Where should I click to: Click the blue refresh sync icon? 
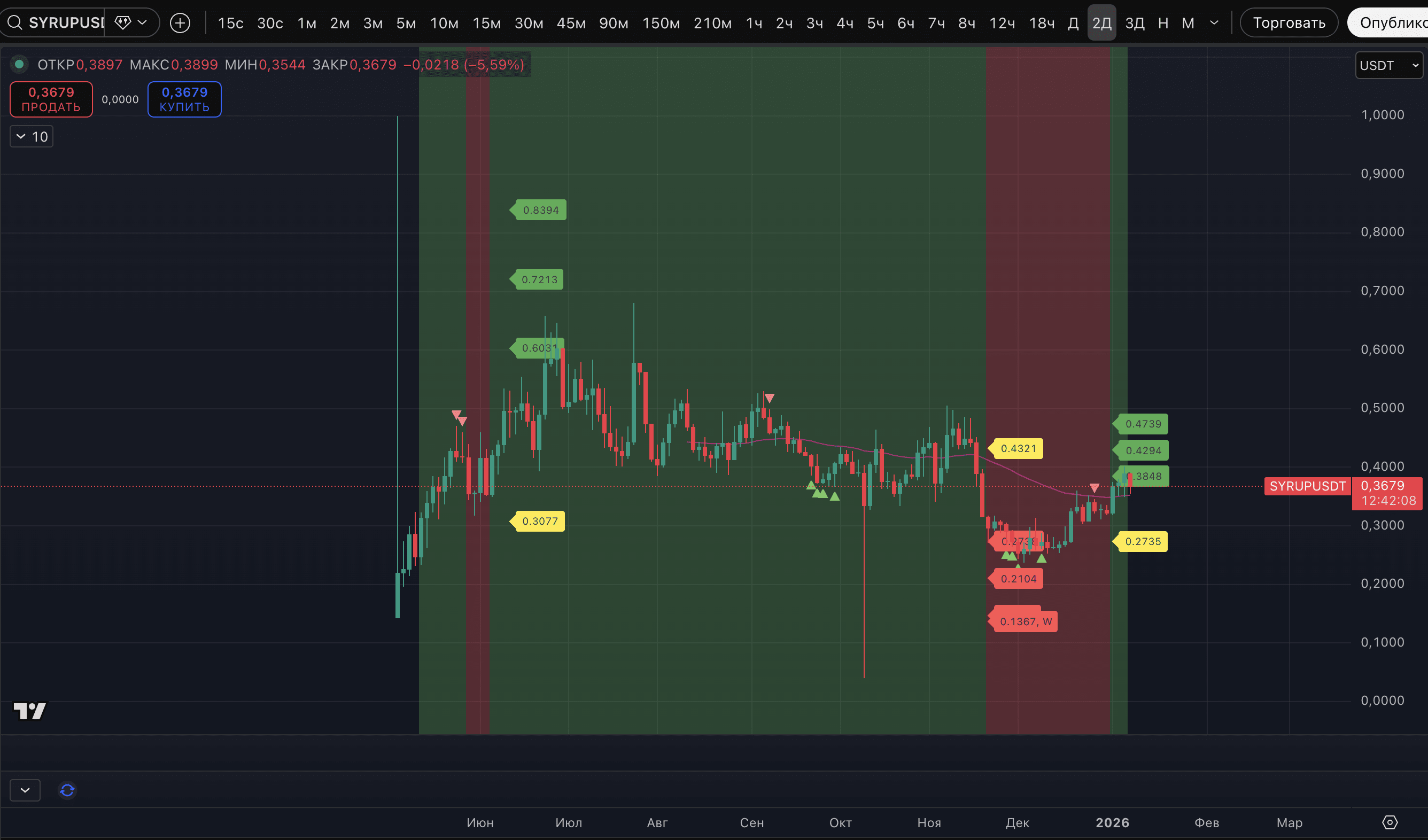point(67,790)
